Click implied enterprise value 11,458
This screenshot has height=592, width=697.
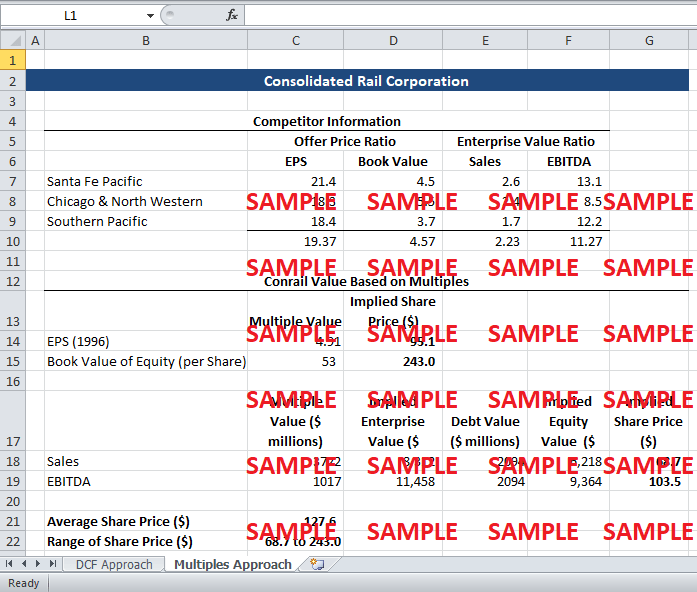415,481
